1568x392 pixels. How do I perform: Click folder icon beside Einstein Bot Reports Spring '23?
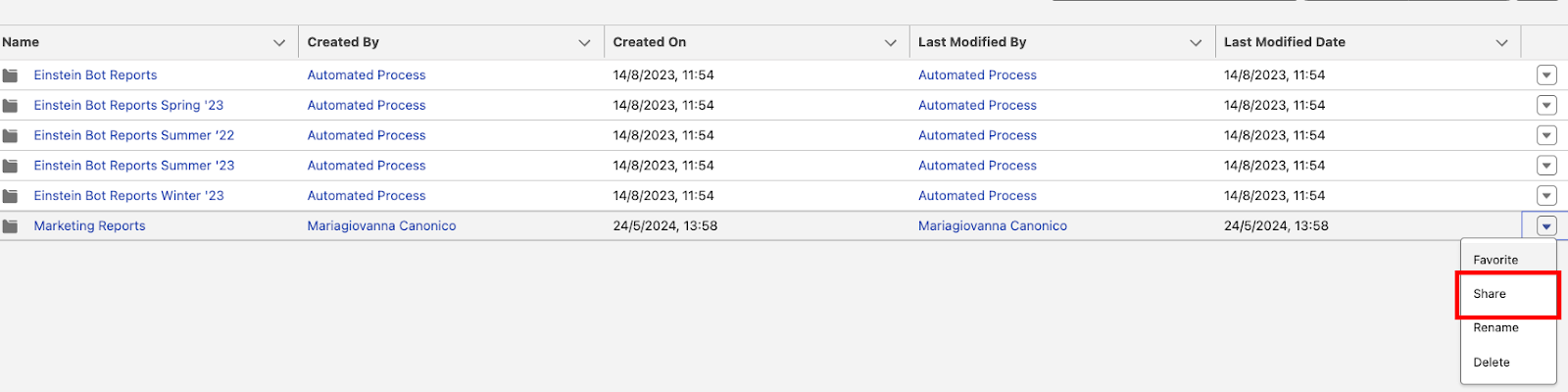(10, 106)
